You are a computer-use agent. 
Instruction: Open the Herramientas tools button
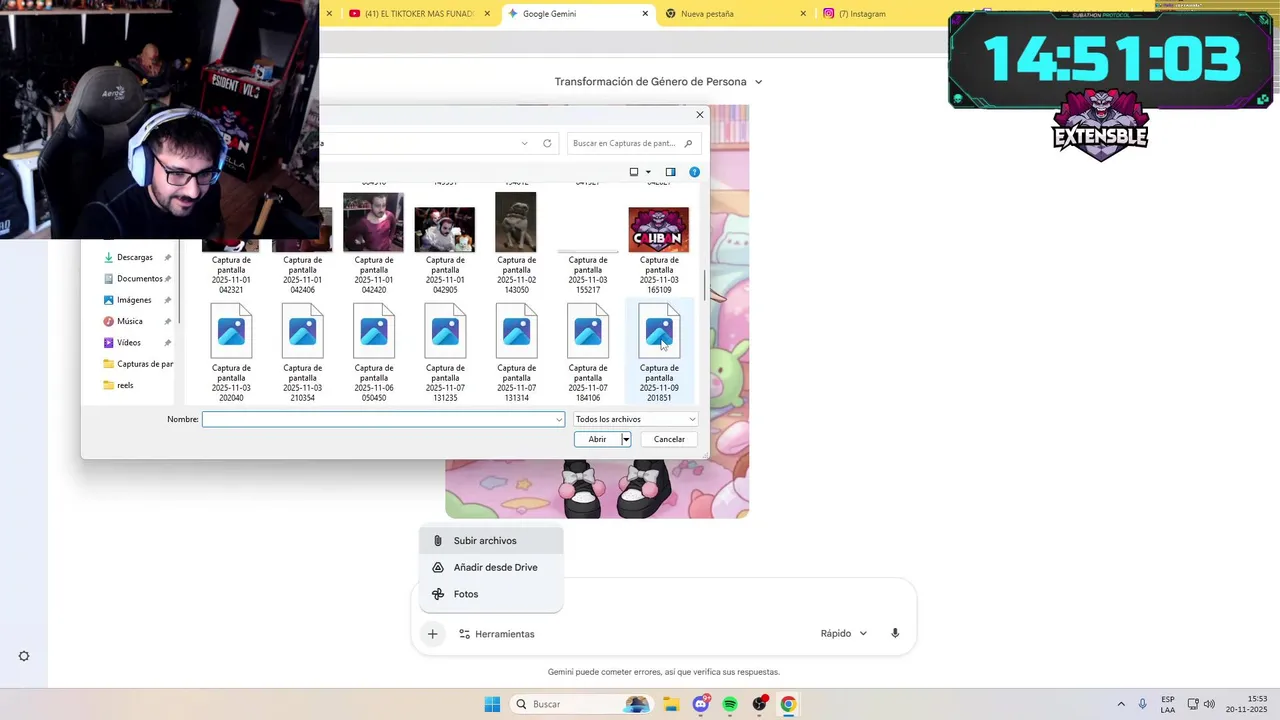496,634
